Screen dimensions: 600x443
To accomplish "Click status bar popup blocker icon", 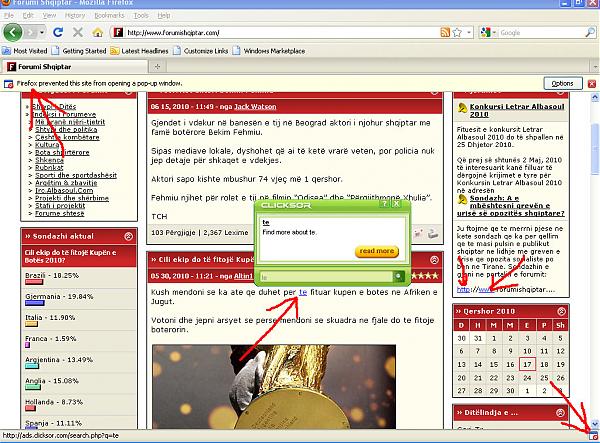I will click(593, 435).
